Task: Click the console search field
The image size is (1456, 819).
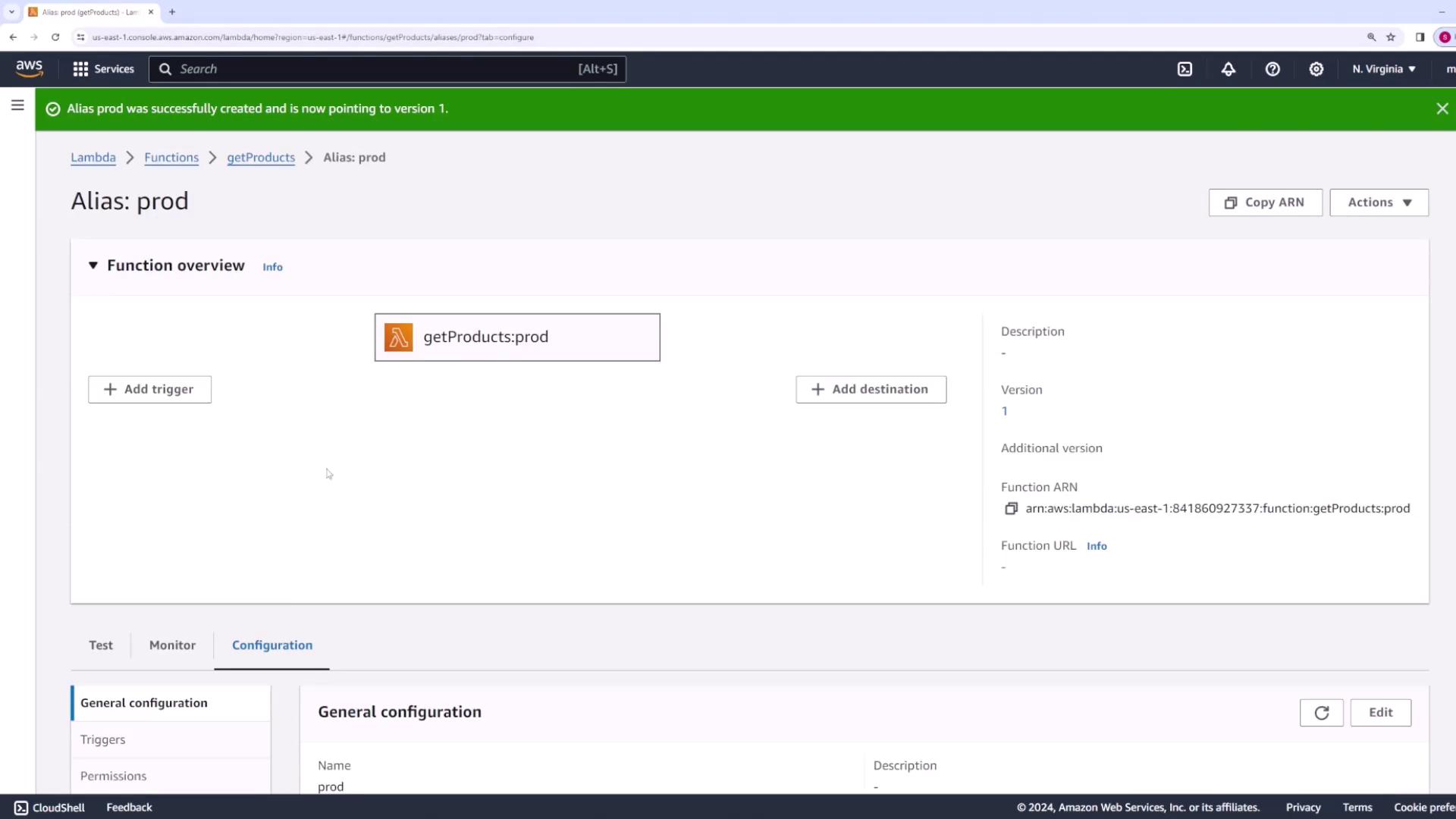Action: [388, 69]
